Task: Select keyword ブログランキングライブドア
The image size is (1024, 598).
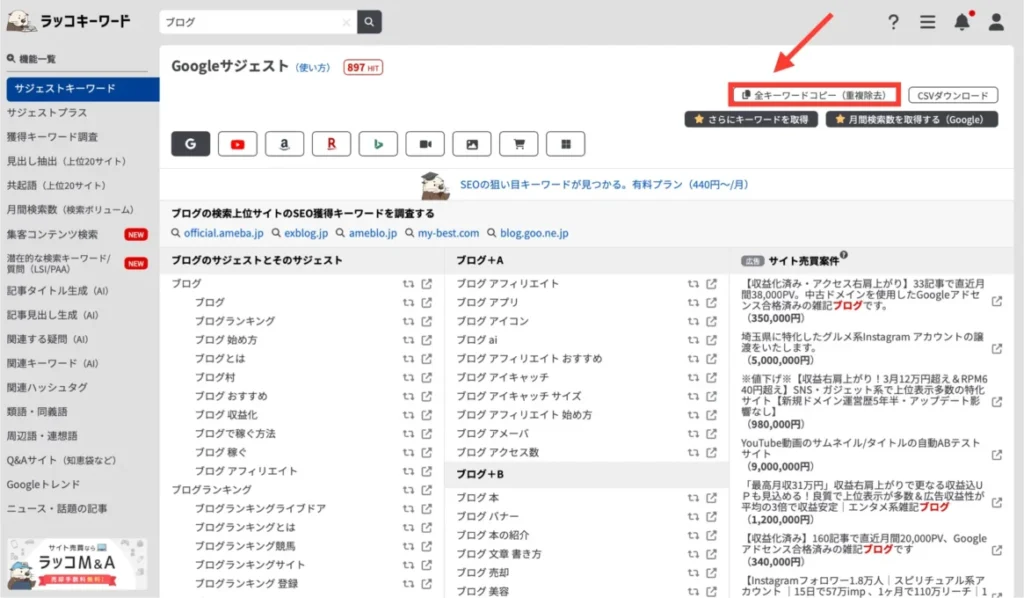Action: [x=260, y=509]
